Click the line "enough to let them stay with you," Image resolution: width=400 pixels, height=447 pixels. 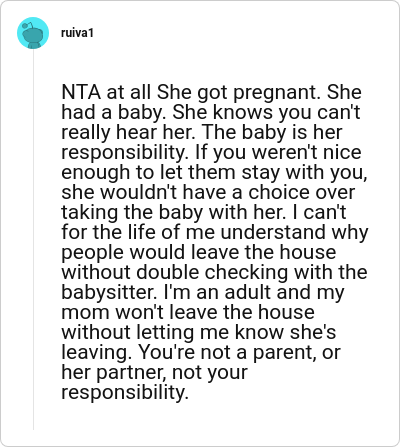click(214, 172)
